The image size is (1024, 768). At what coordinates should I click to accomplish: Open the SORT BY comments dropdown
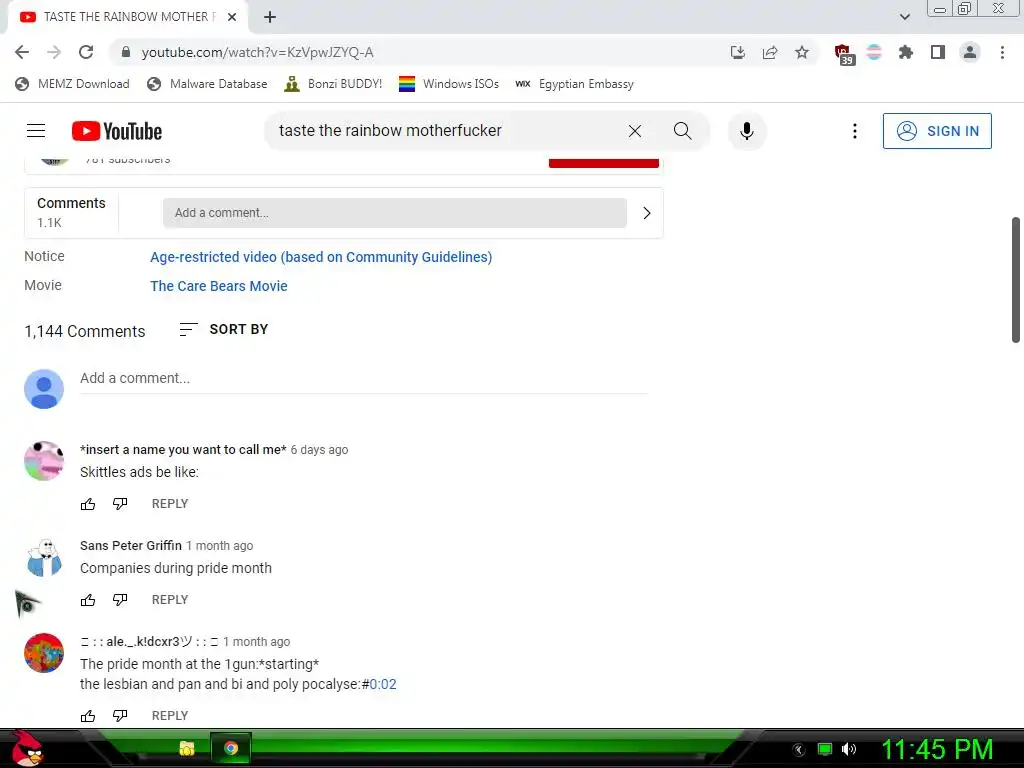tap(224, 330)
